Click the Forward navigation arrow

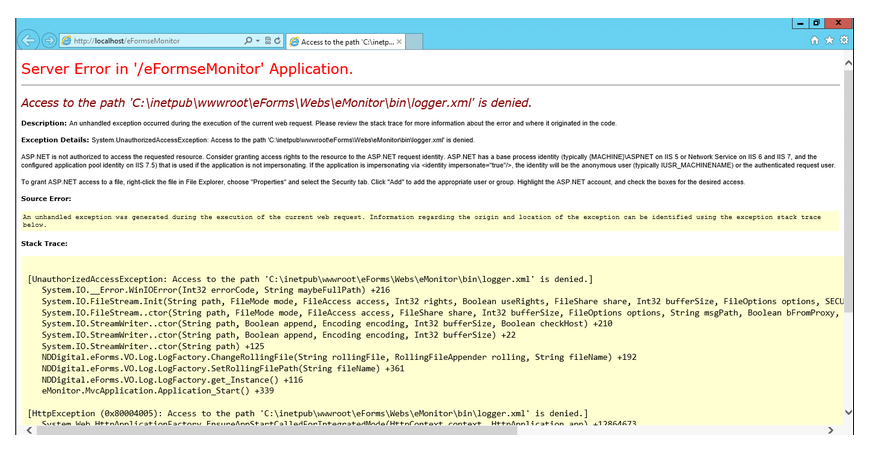(x=49, y=40)
